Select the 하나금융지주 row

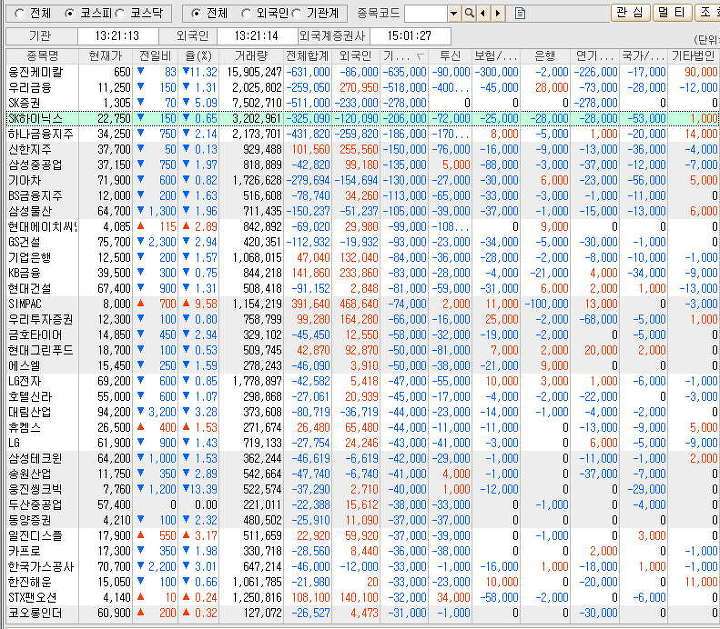click(x=363, y=134)
